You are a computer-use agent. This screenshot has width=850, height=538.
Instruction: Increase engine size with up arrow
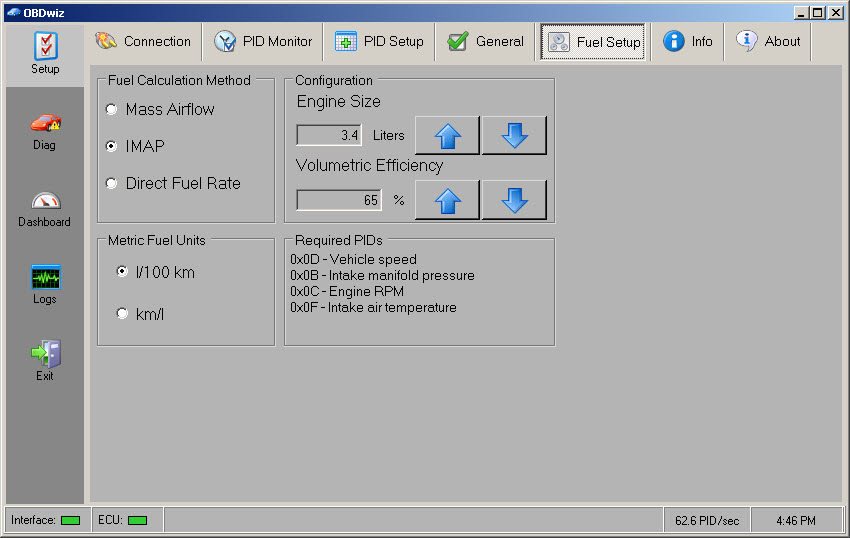448,135
